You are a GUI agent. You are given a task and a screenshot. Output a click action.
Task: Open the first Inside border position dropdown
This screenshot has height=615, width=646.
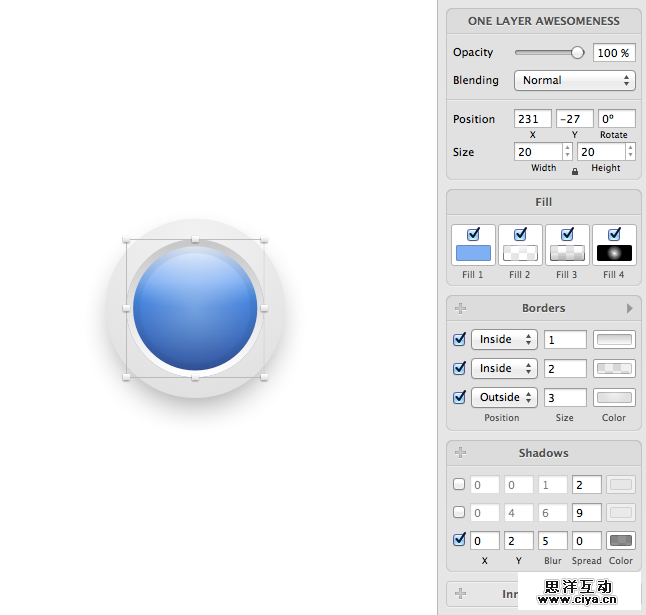coord(504,339)
